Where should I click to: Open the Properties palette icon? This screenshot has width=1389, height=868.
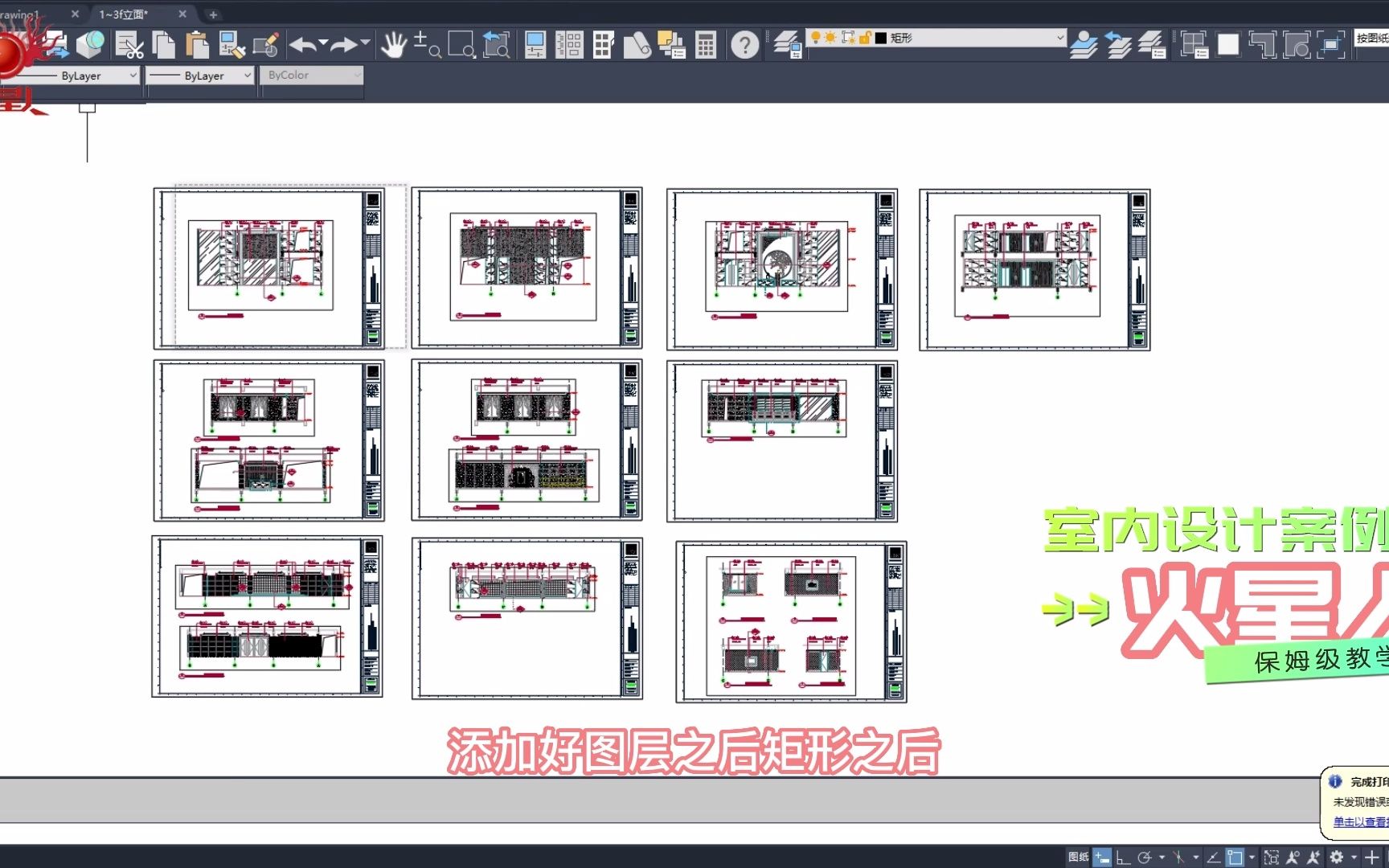coord(535,44)
